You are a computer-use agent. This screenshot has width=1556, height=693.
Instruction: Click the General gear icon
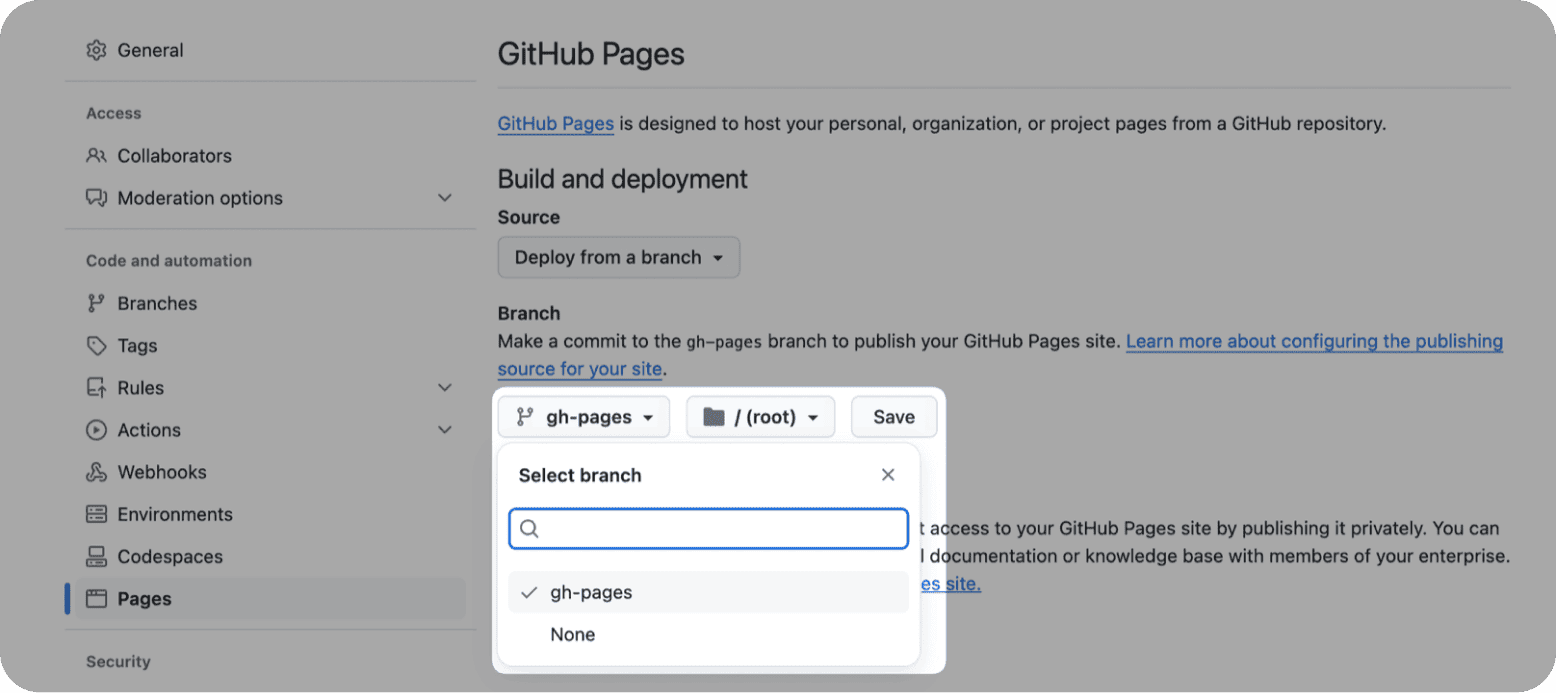tap(96, 50)
